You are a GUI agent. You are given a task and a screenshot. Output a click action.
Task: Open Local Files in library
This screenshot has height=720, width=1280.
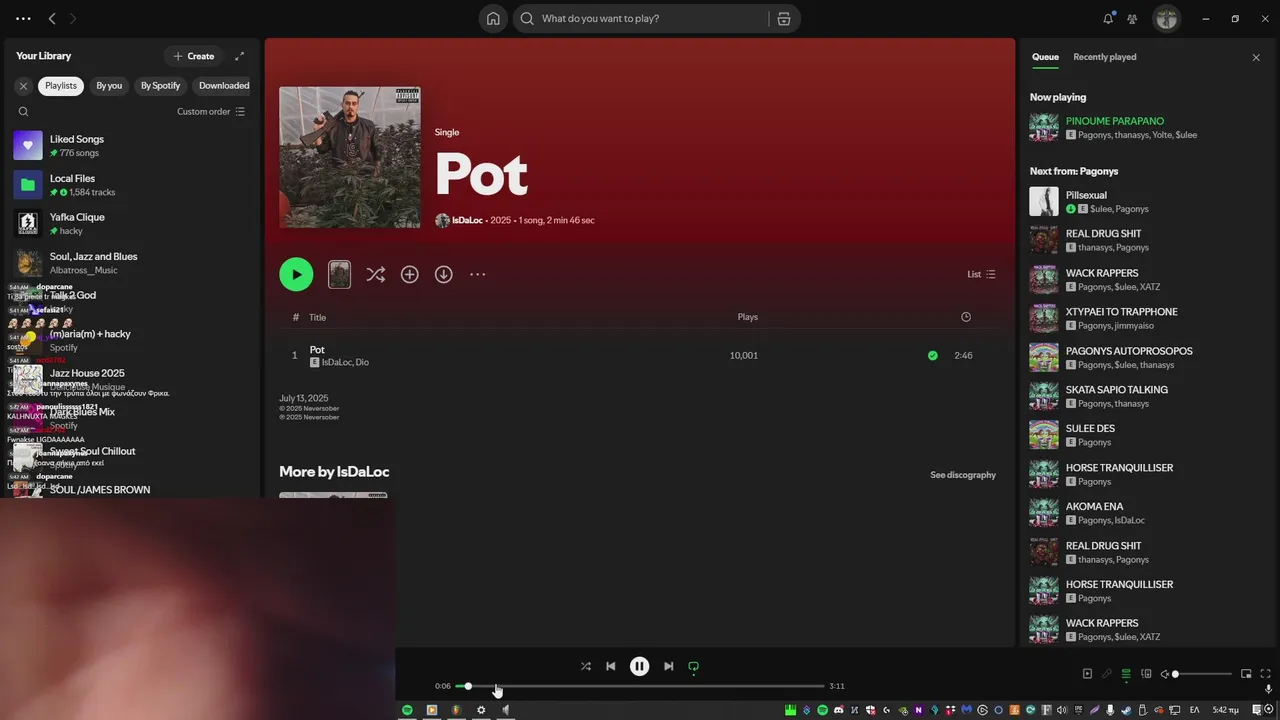pos(132,185)
